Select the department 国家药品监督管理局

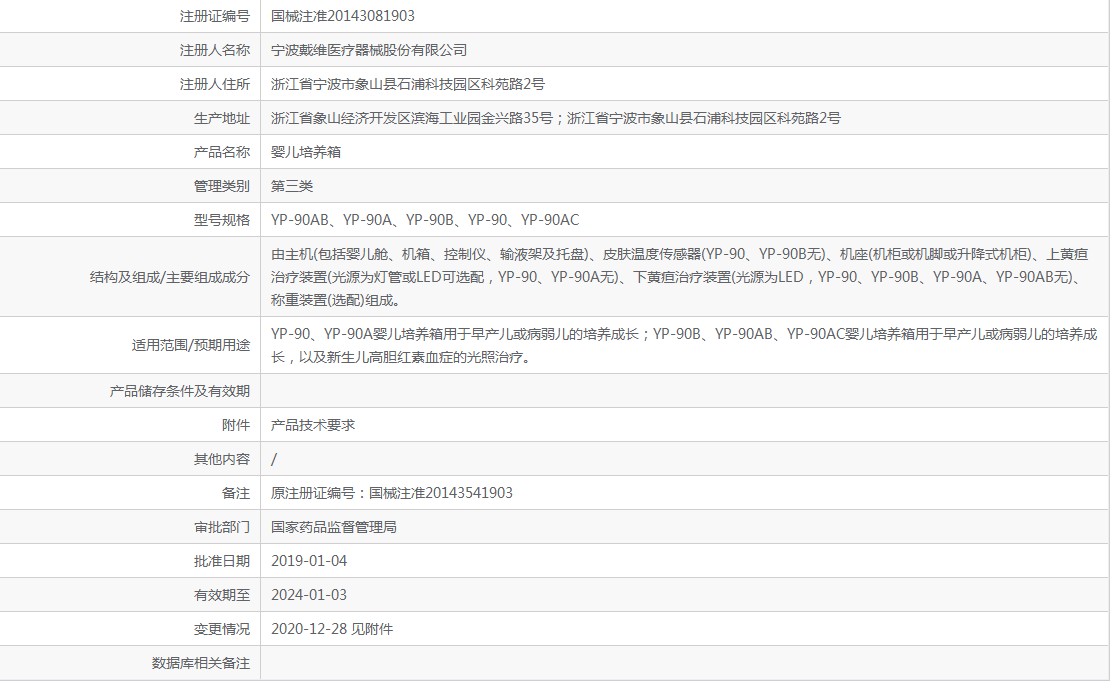pos(334,527)
